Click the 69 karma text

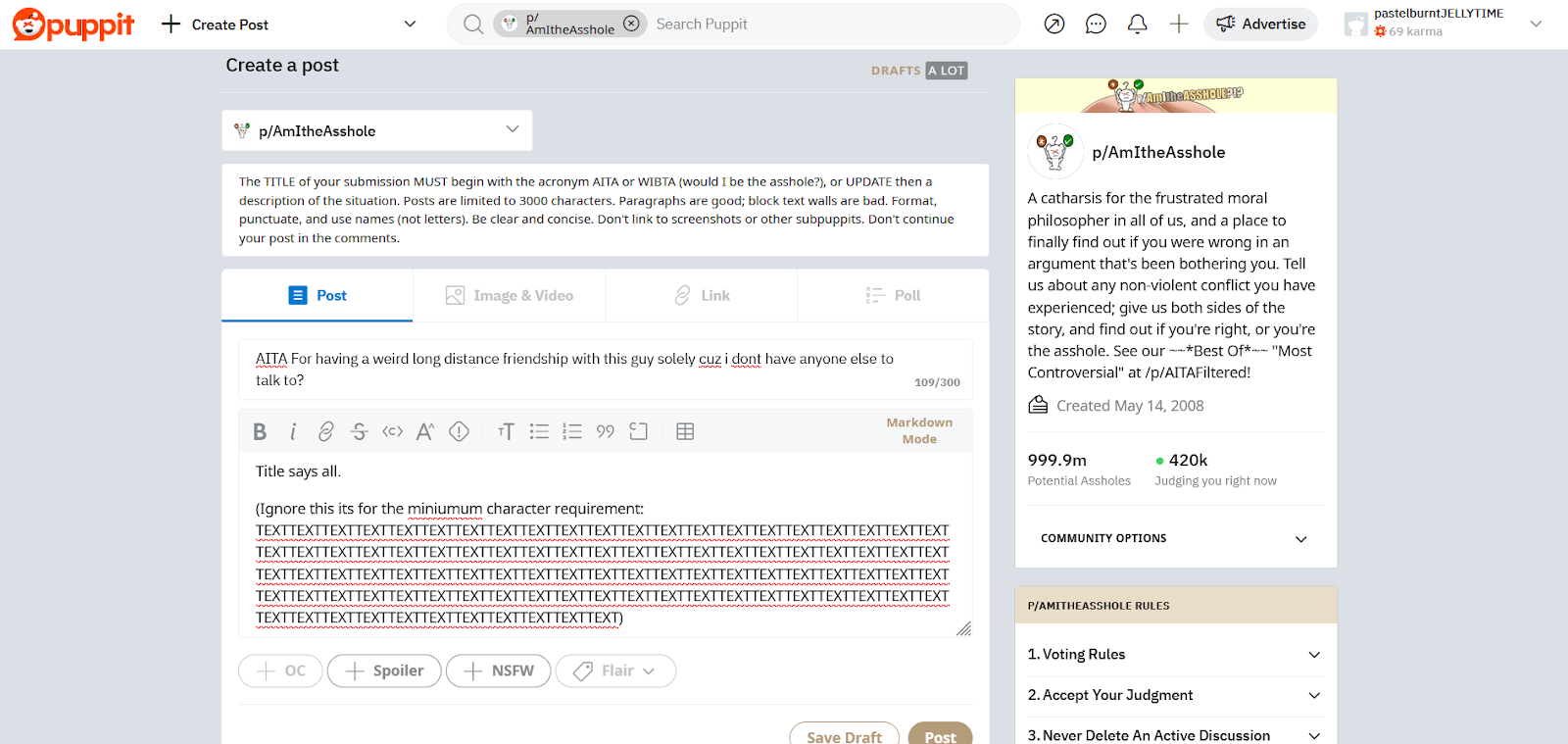pos(1415,31)
